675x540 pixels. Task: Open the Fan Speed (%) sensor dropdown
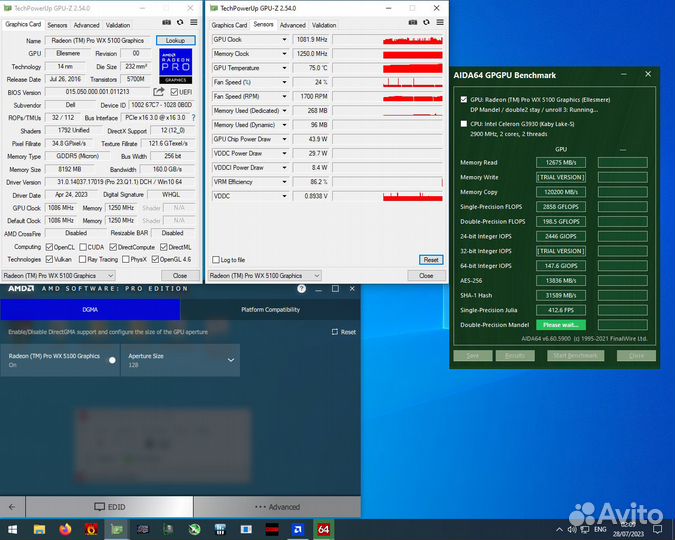(x=284, y=82)
